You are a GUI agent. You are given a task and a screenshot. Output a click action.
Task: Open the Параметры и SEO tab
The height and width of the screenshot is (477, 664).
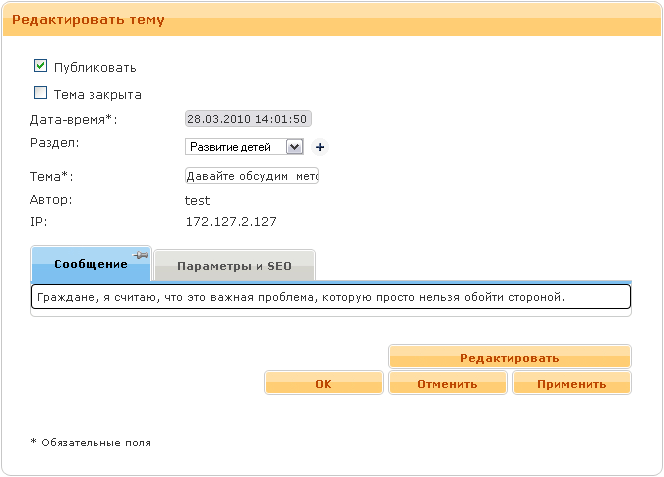pos(234,267)
